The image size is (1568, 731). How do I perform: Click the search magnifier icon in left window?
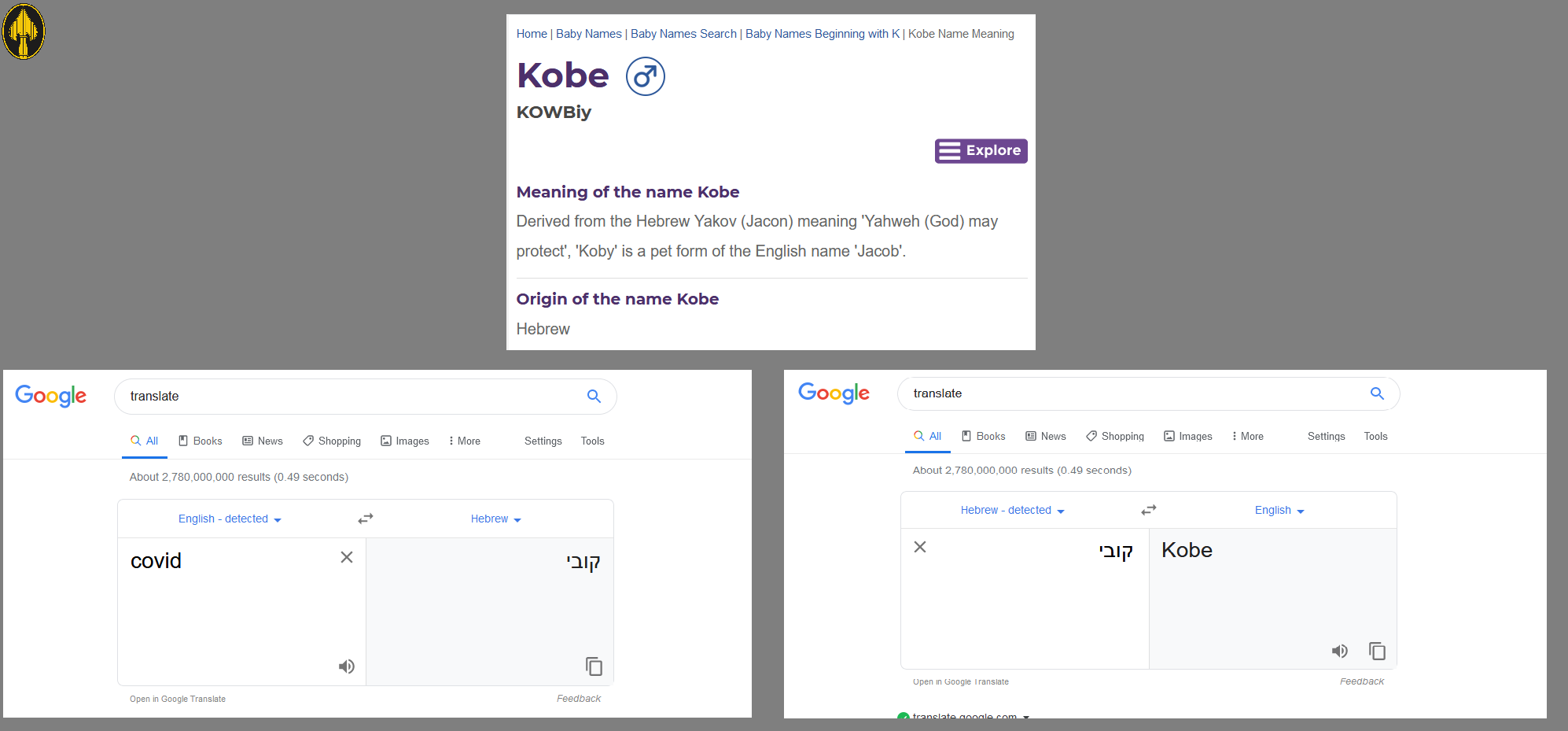click(x=594, y=397)
